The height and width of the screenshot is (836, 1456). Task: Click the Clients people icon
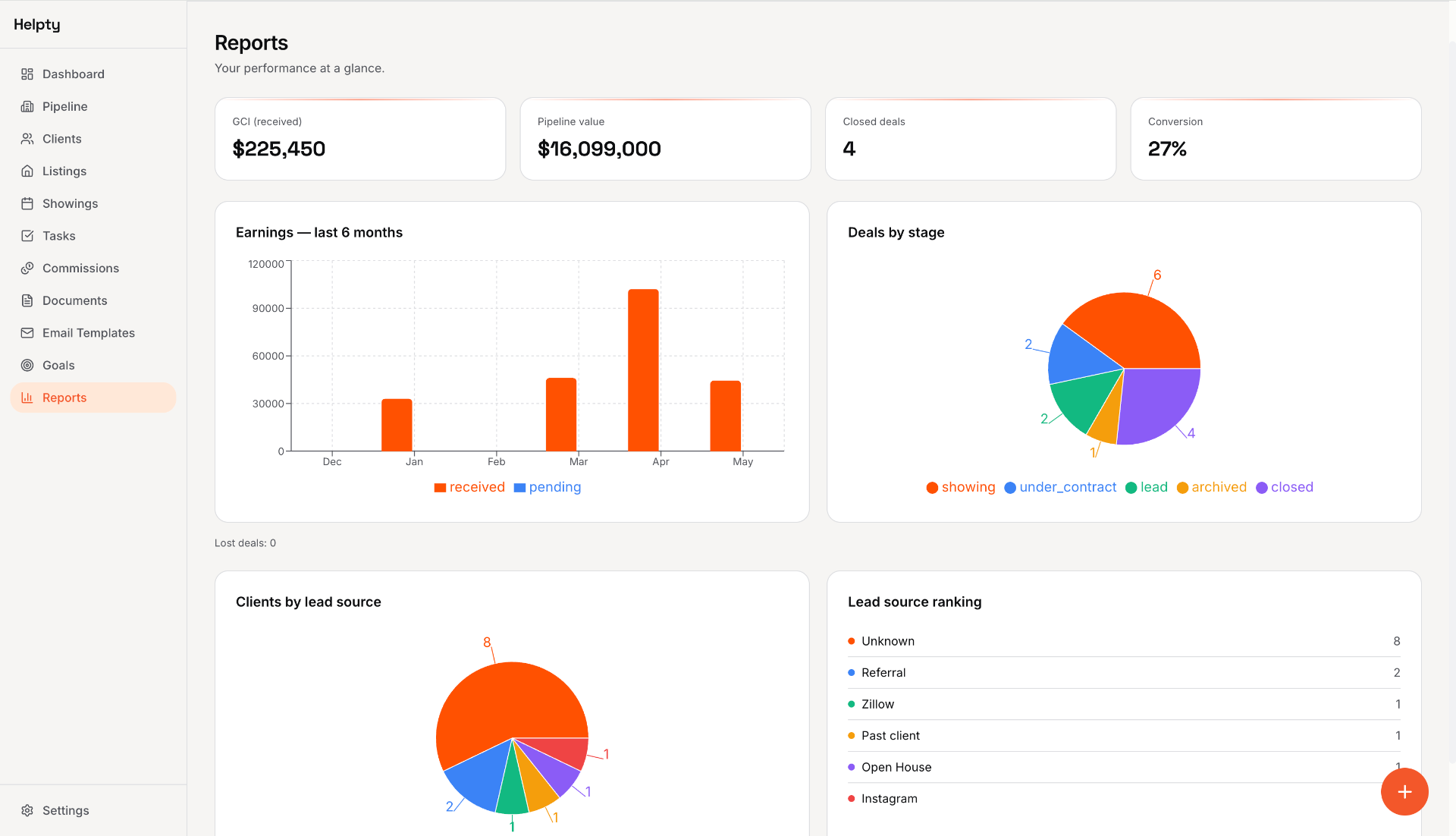(x=27, y=139)
